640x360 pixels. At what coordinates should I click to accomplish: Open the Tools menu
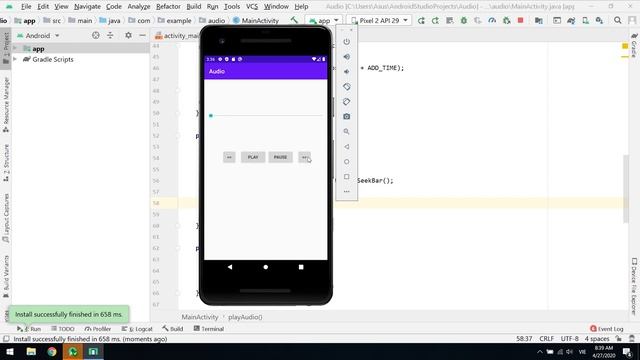(232, 7)
